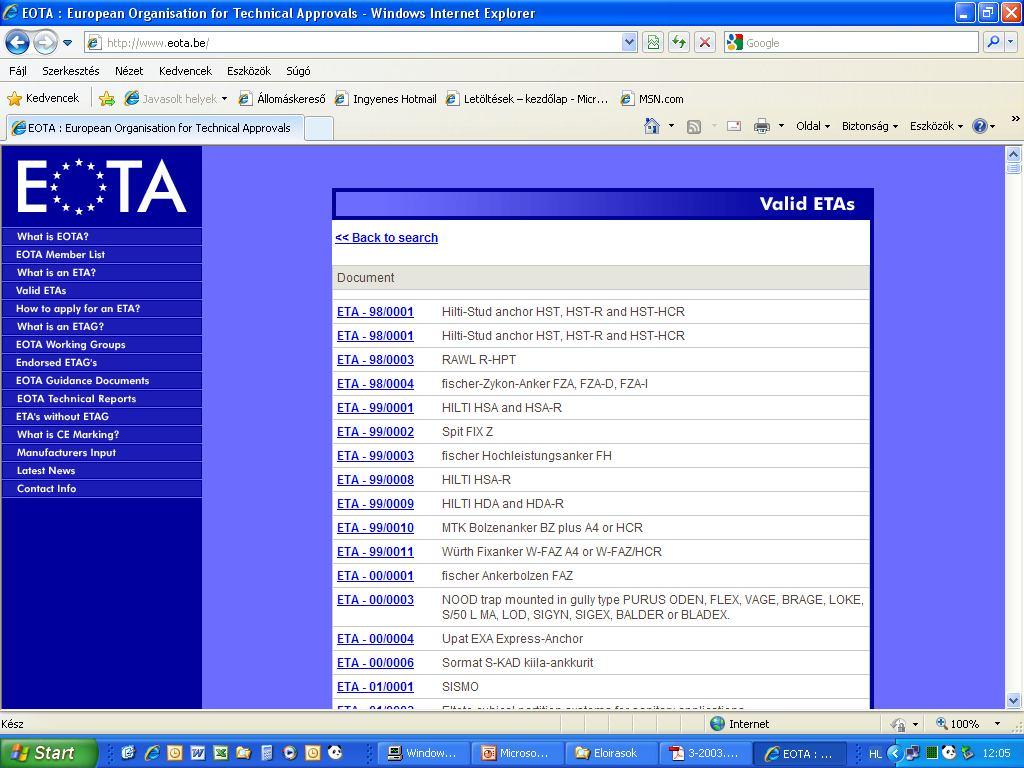Expand the printer options dropdown arrow
Screen dimensions: 1024x768
pyautogui.click(x=781, y=126)
